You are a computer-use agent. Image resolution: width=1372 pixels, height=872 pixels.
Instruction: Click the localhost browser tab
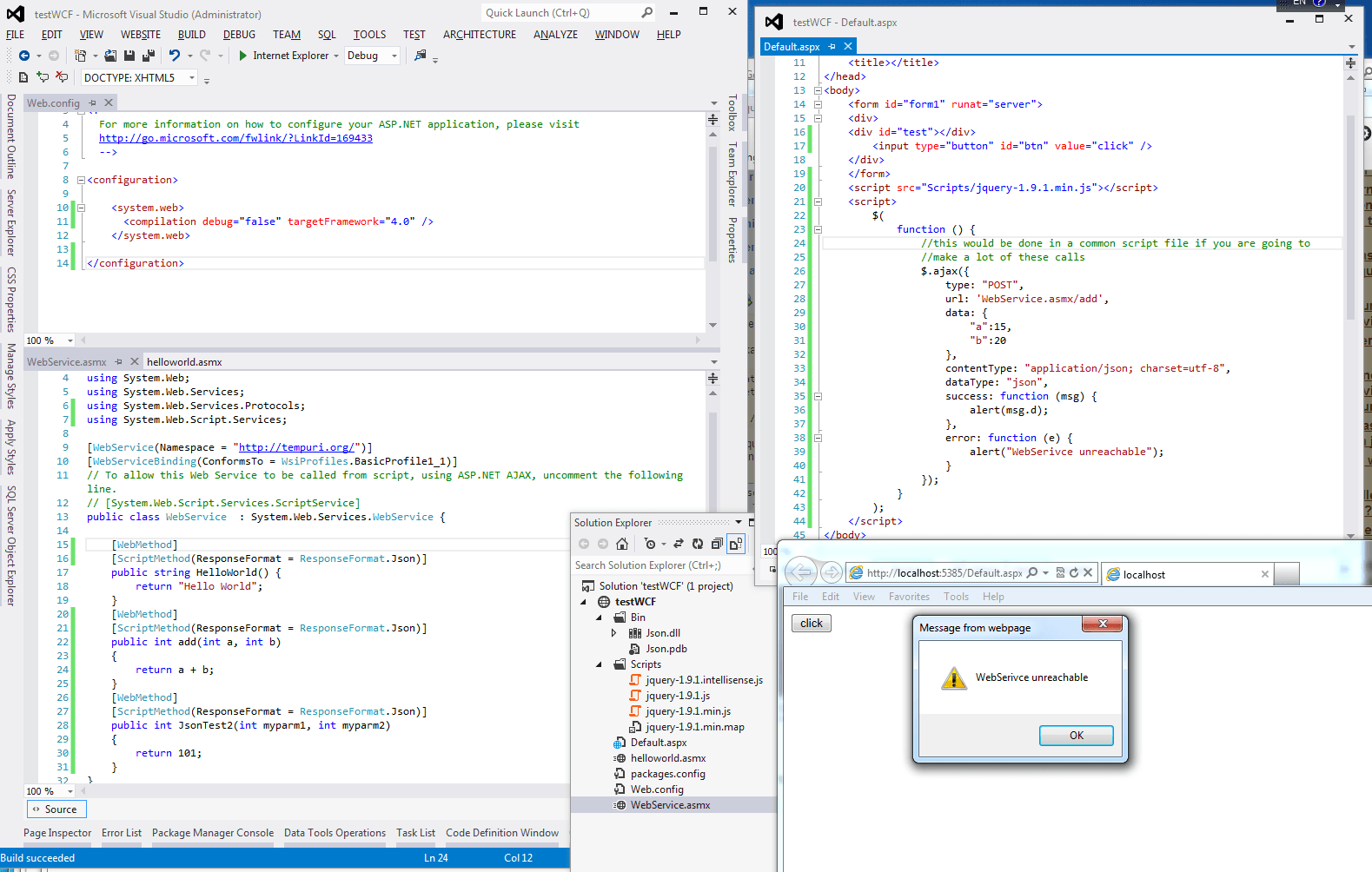(x=1187, y=574)
